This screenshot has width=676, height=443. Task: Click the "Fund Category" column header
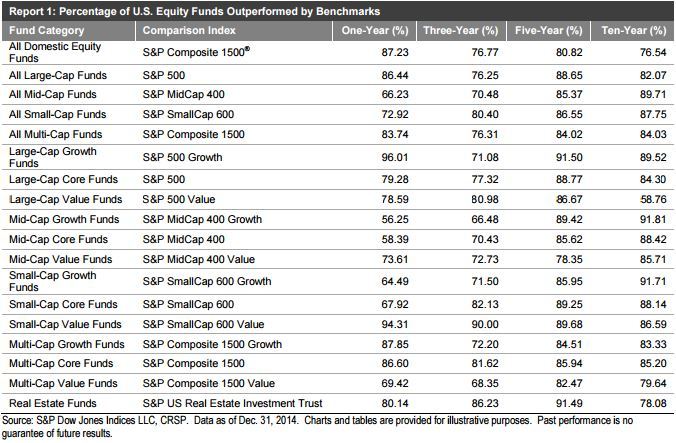coord(44,31)
